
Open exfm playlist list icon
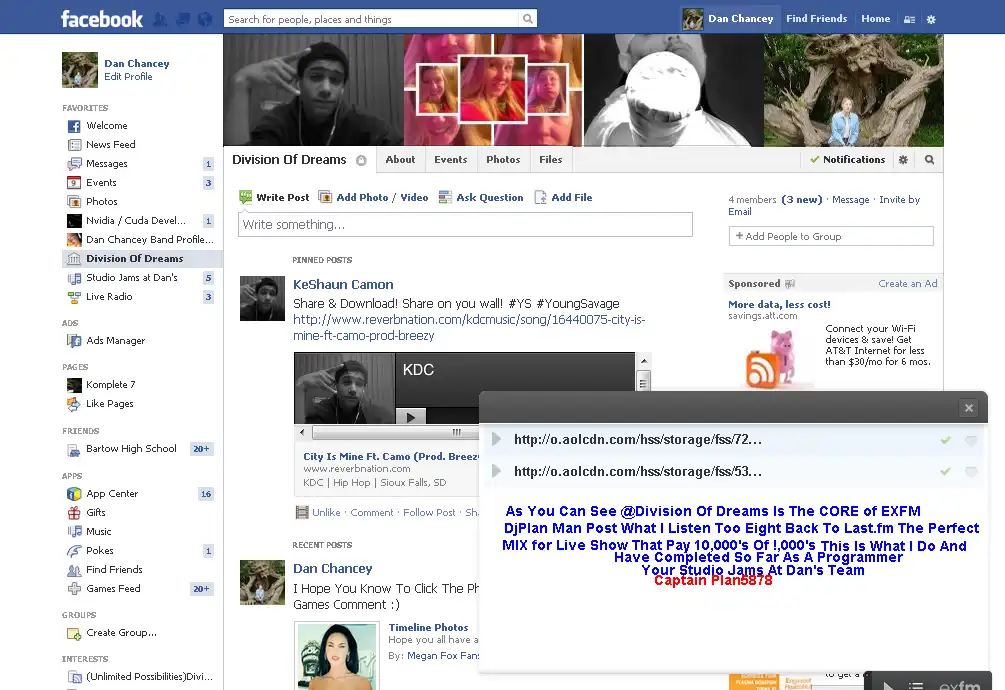pos(916,685)
